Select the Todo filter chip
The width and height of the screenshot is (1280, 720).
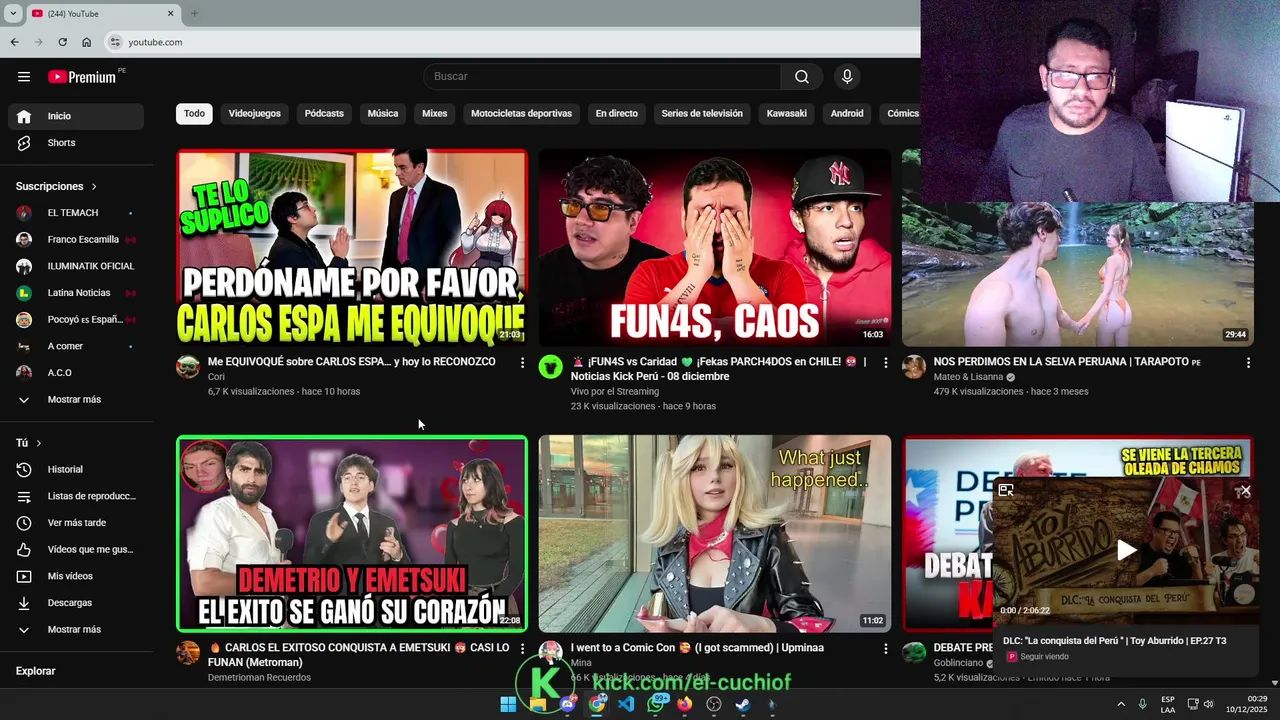(194, 113)
